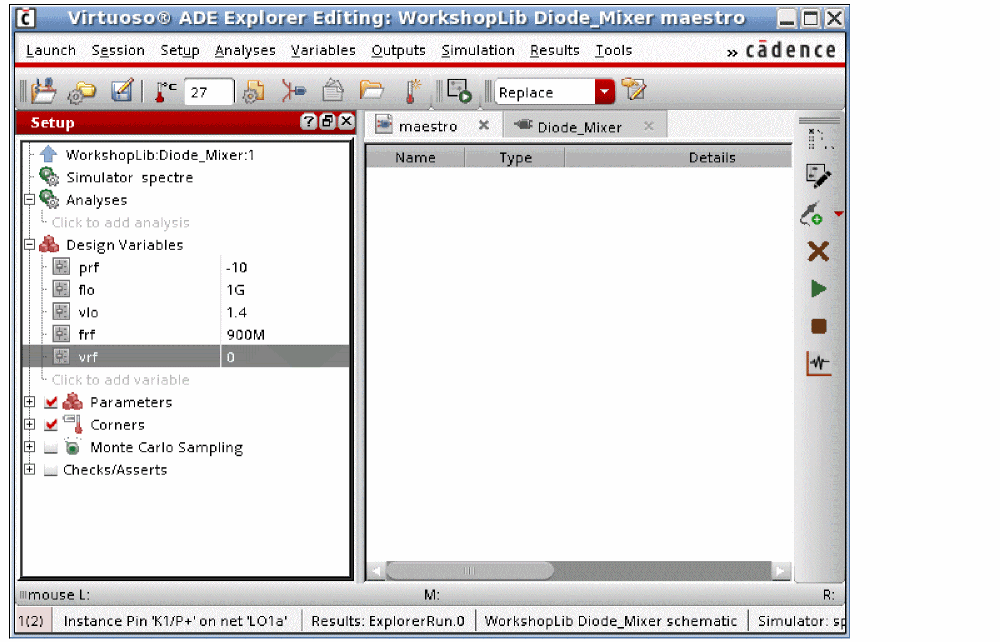Switch to the maestro tab
This screenshot has height=642, width=1000.
click(427, 126)
